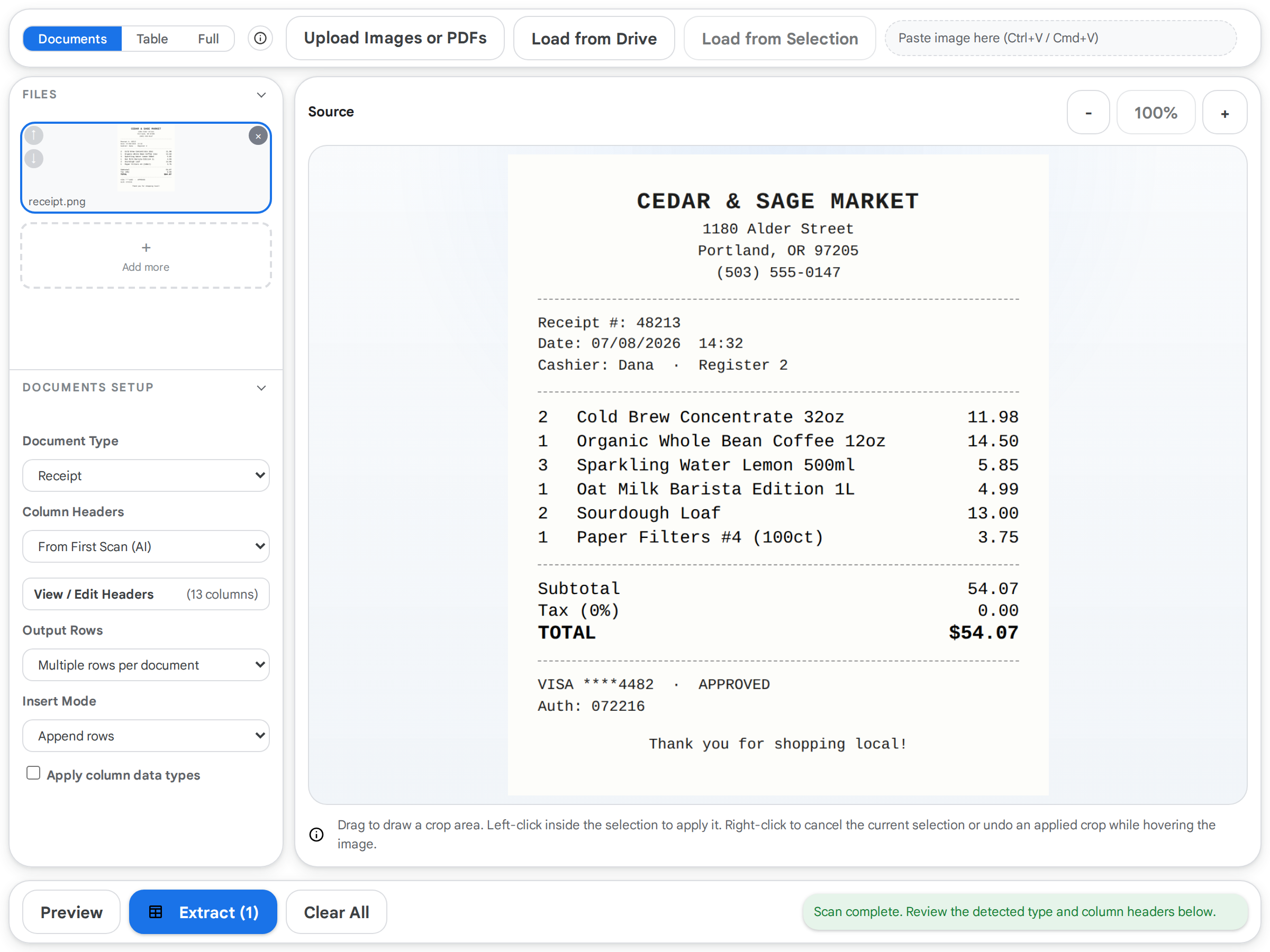1270x952 pixels.
Task: Zoom out with the minus button
Action: 1088,113
